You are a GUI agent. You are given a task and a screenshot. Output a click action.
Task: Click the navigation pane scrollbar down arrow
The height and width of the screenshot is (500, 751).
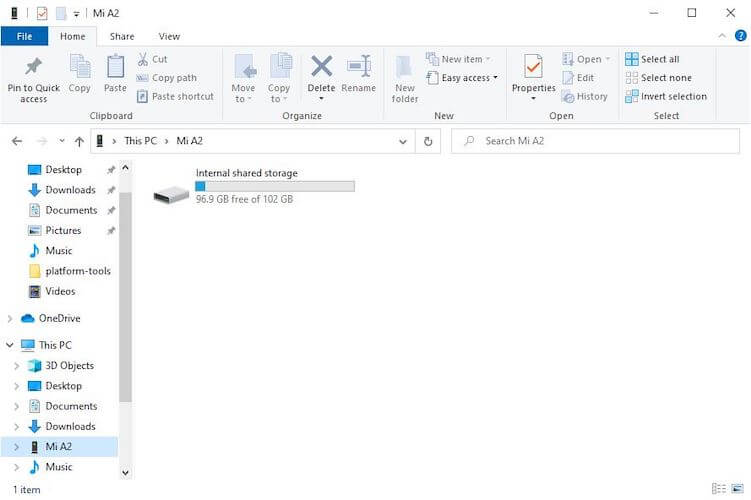point(125,473)
